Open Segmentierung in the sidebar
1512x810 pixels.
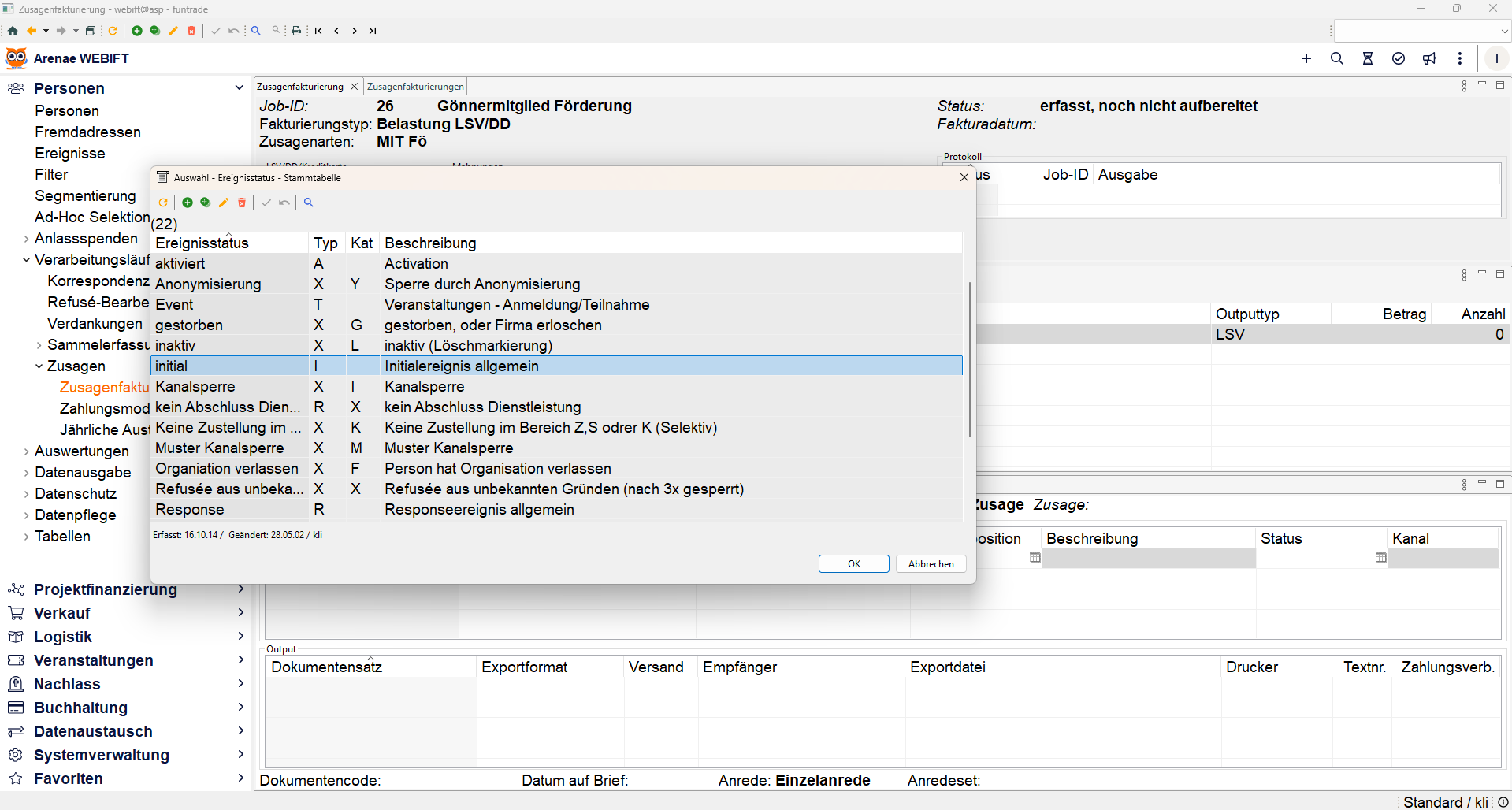85,195
